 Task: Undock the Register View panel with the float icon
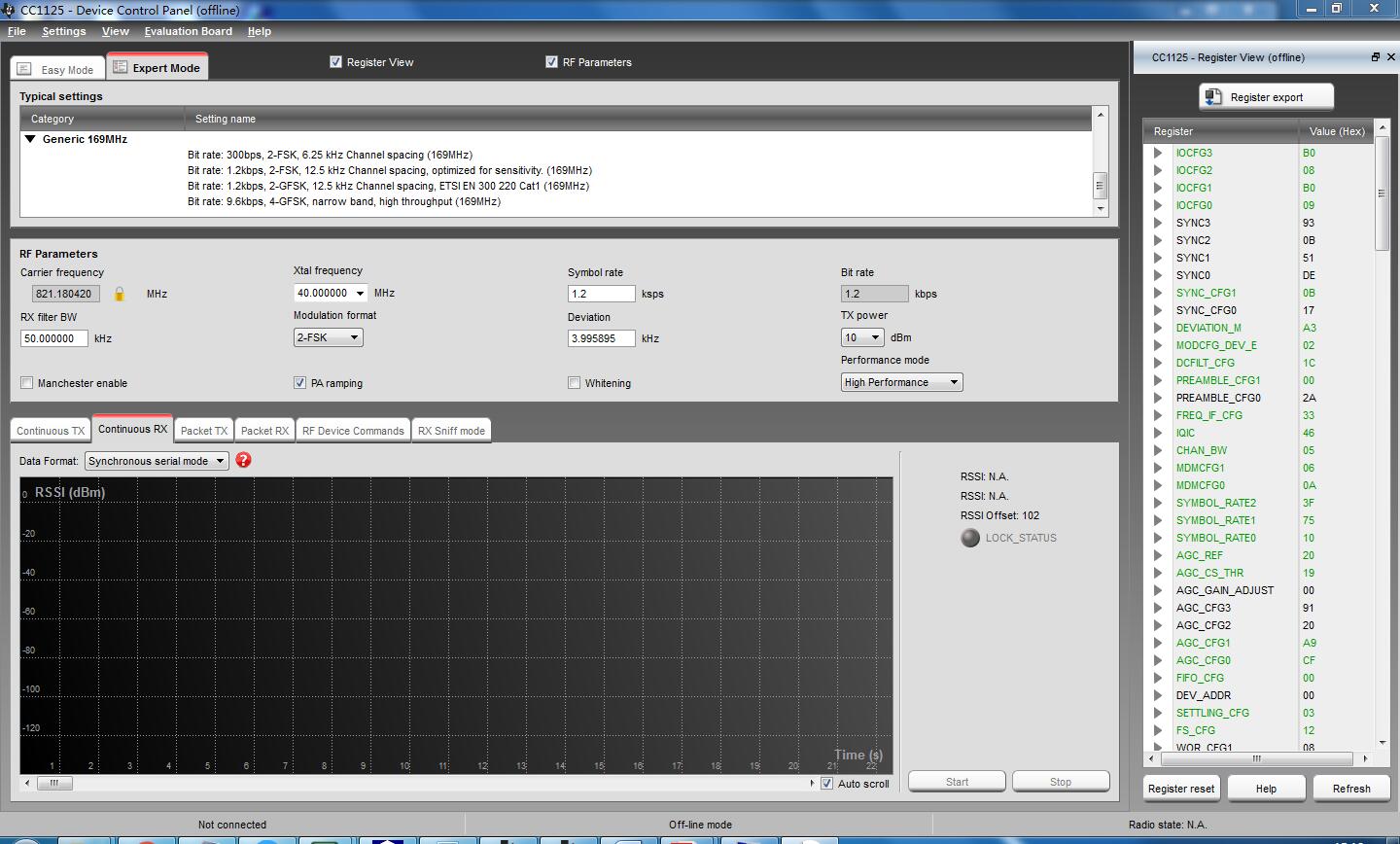point(1376,57)
